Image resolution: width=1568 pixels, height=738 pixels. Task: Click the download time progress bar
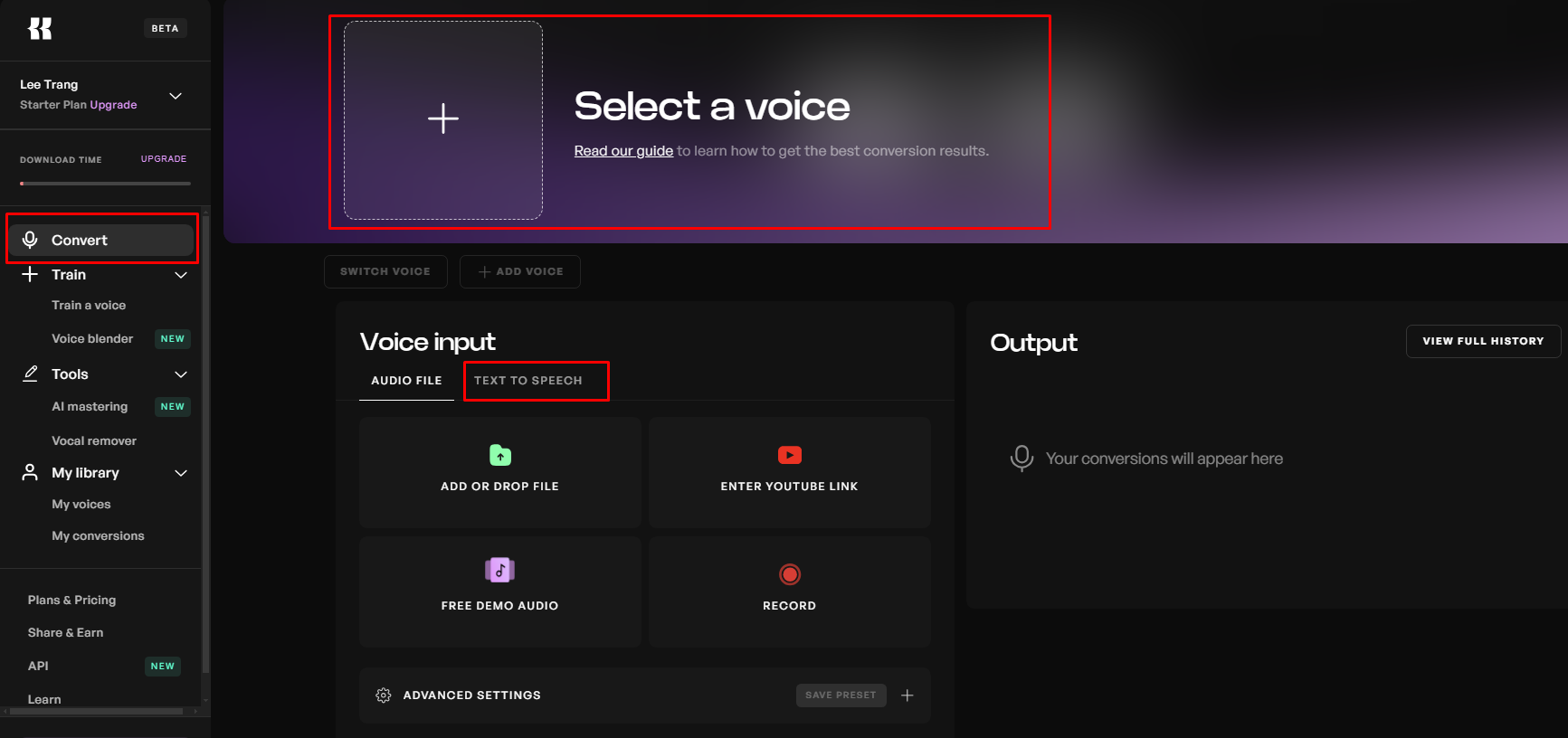pyautogui.click(x=105, y=184)
